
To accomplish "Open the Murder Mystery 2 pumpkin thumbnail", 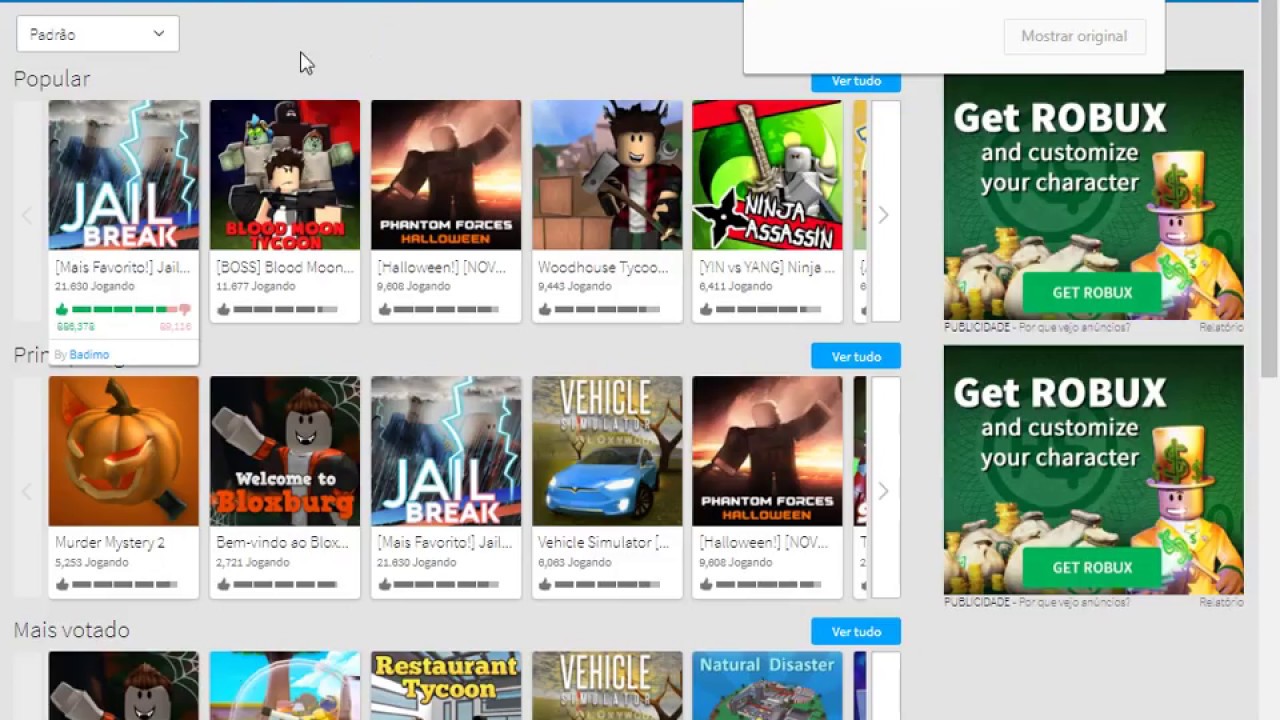I will 124,451.
